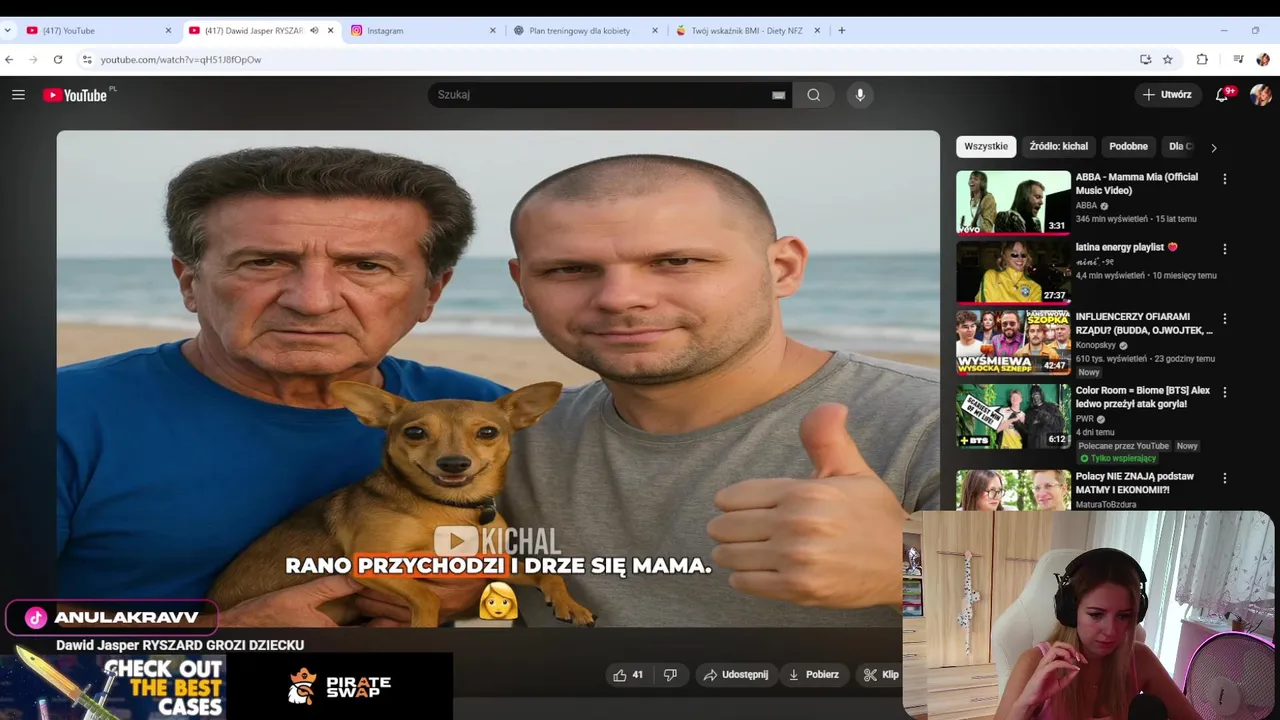The image size is (1280, 720).
Task: Open options menu for the Polacy NIE ZNAJĄ video
Action: pos(1224,478)
